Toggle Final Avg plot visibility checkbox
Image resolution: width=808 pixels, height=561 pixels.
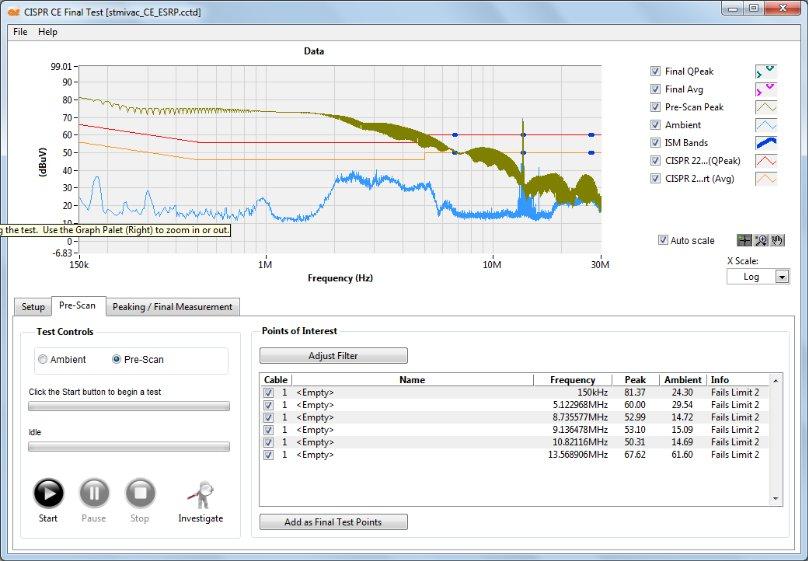tap(655, 89)
